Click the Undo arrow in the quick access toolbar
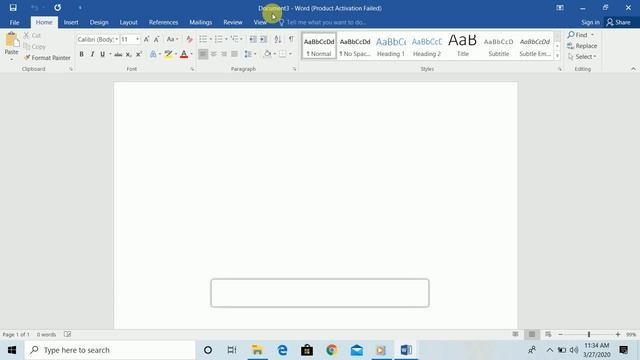The height and width of the screenshot is (360, 640). click(x=34, y=8)
